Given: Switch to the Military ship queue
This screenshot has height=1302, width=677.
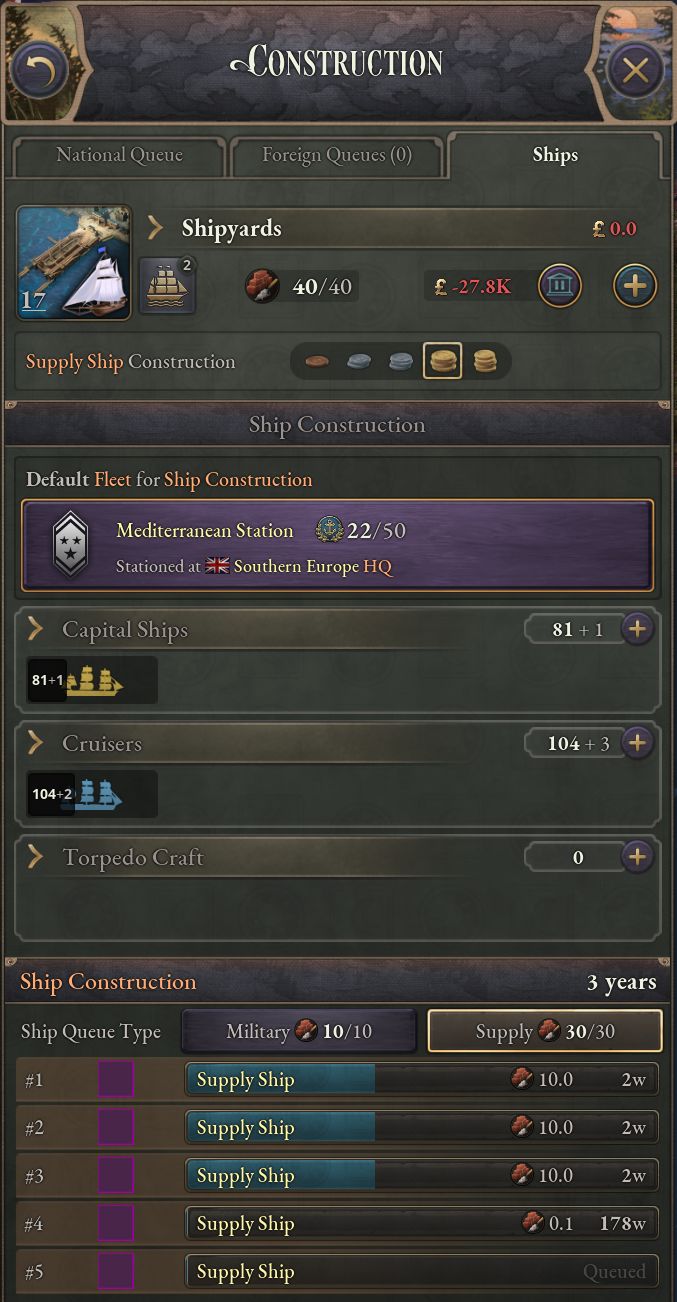Looking at the screenshot, I should click(x=299, y=1031).
